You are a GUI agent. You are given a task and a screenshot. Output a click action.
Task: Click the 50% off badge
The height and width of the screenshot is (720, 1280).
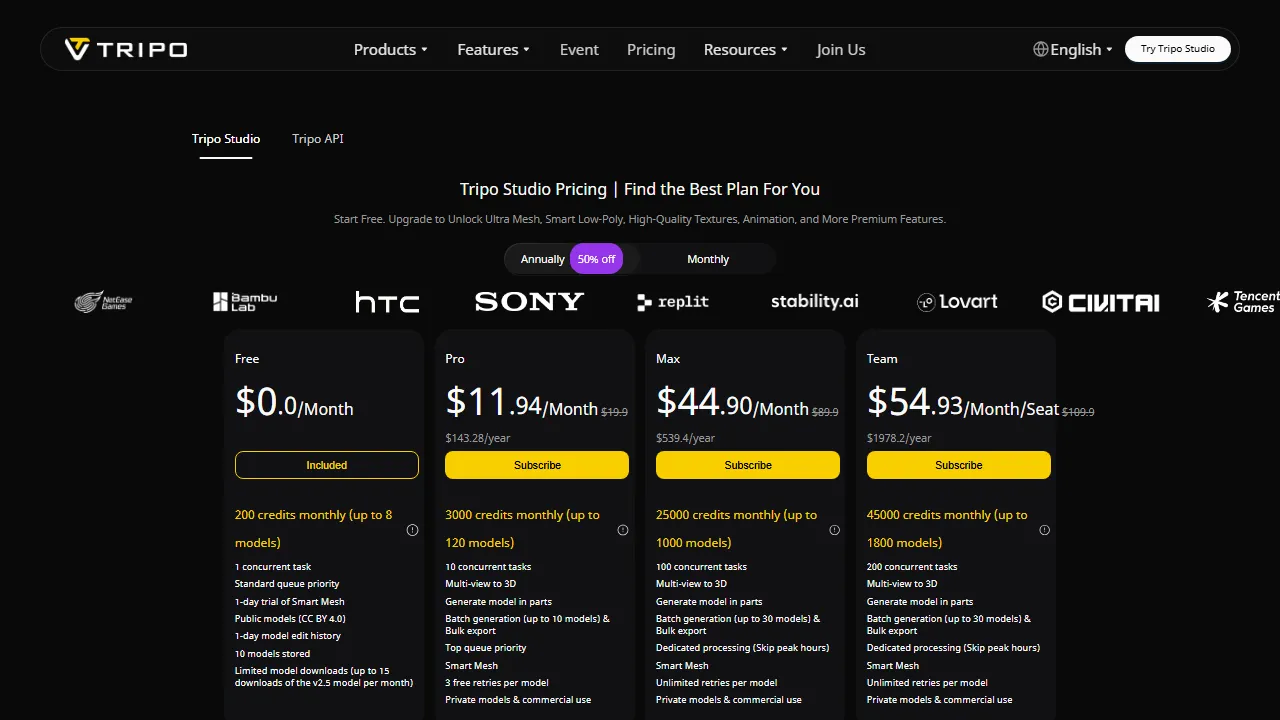[596, 259]
